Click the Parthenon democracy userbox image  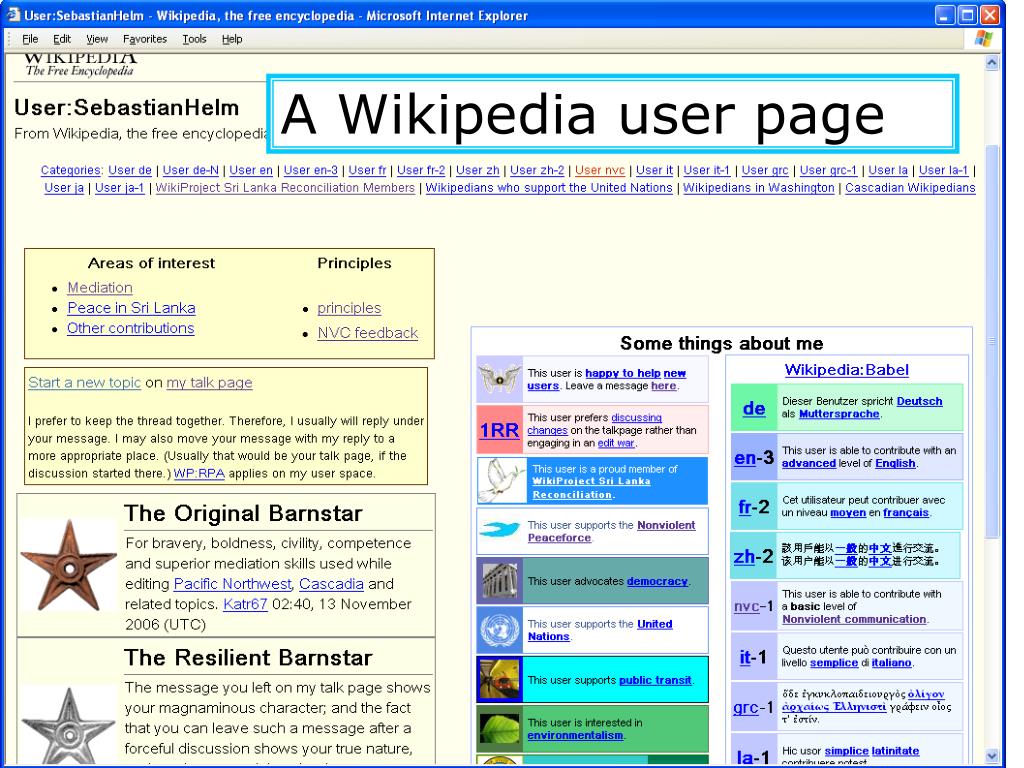(500, 580)
